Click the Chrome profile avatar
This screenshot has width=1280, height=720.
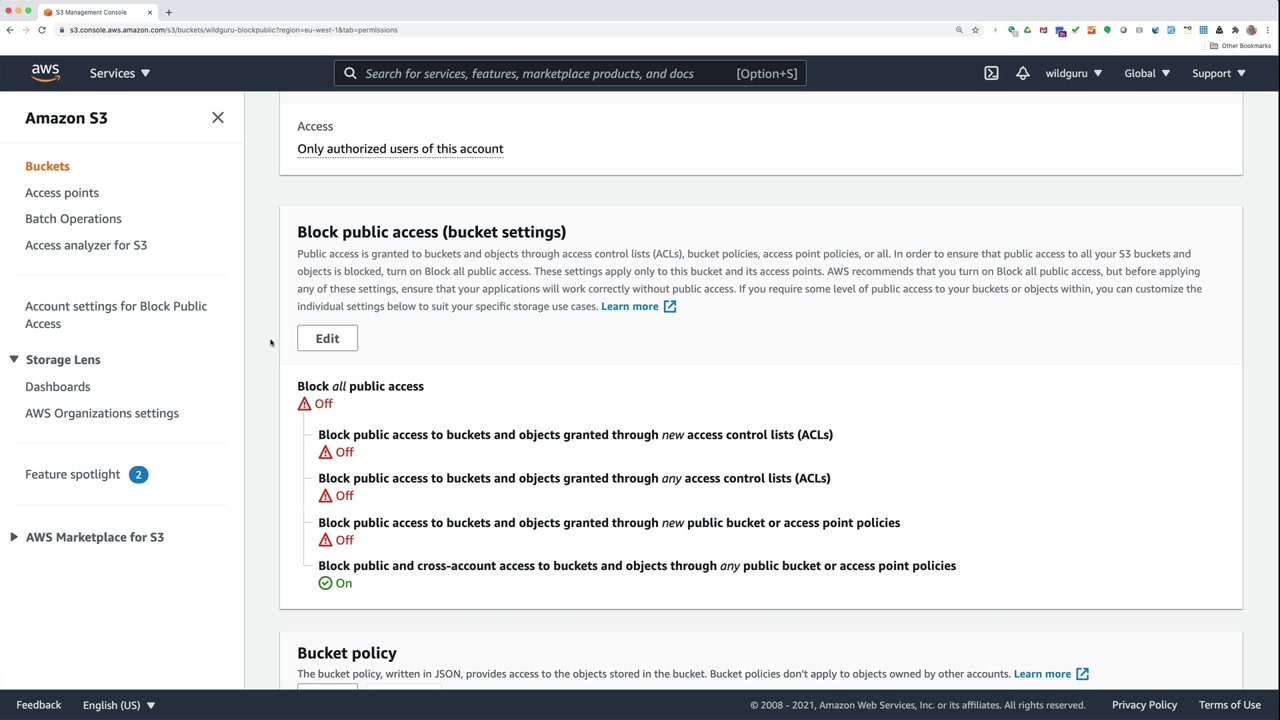click(x=1251, y=30)
